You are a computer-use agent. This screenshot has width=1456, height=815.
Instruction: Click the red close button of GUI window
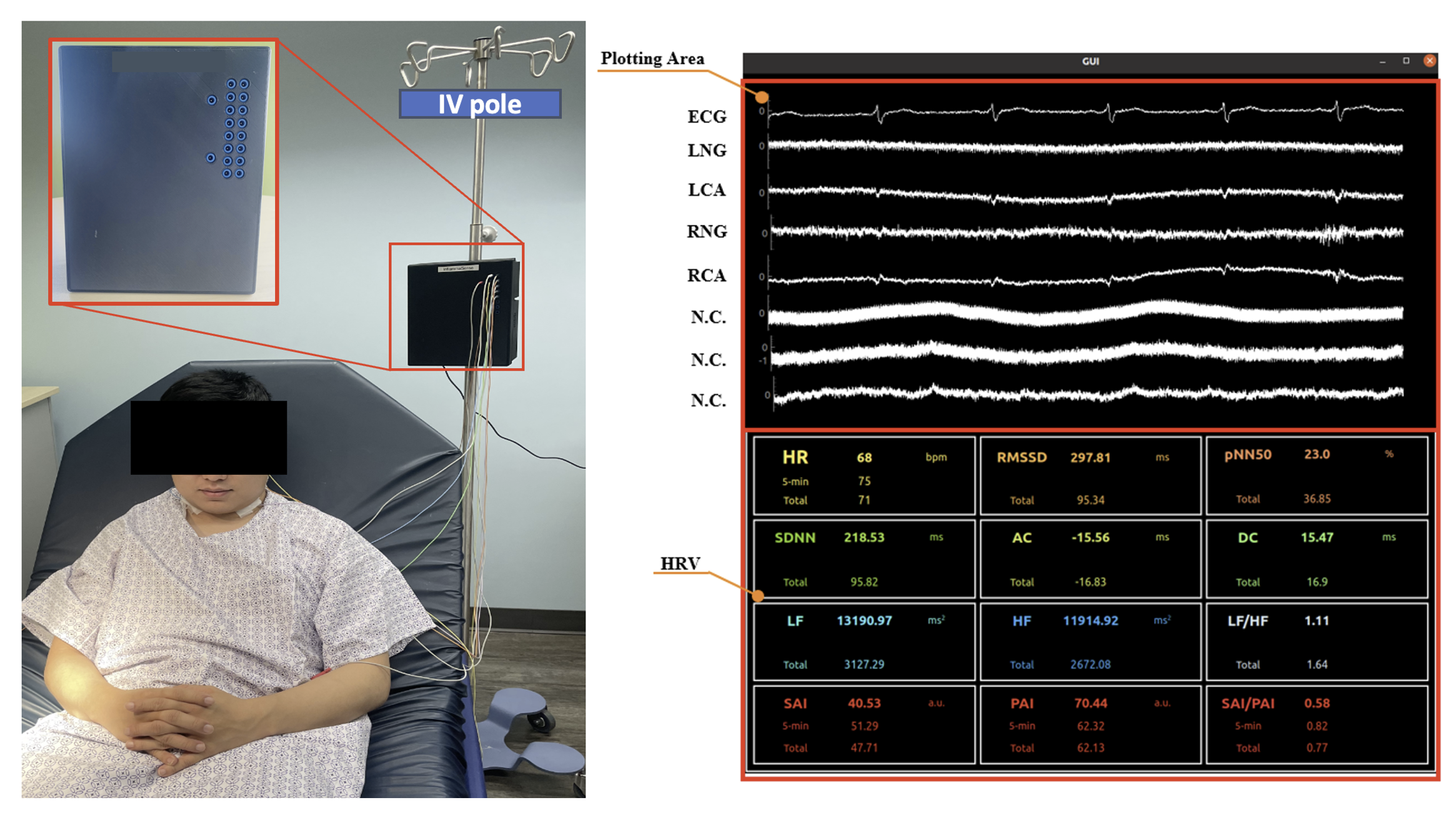[1429, 61]
